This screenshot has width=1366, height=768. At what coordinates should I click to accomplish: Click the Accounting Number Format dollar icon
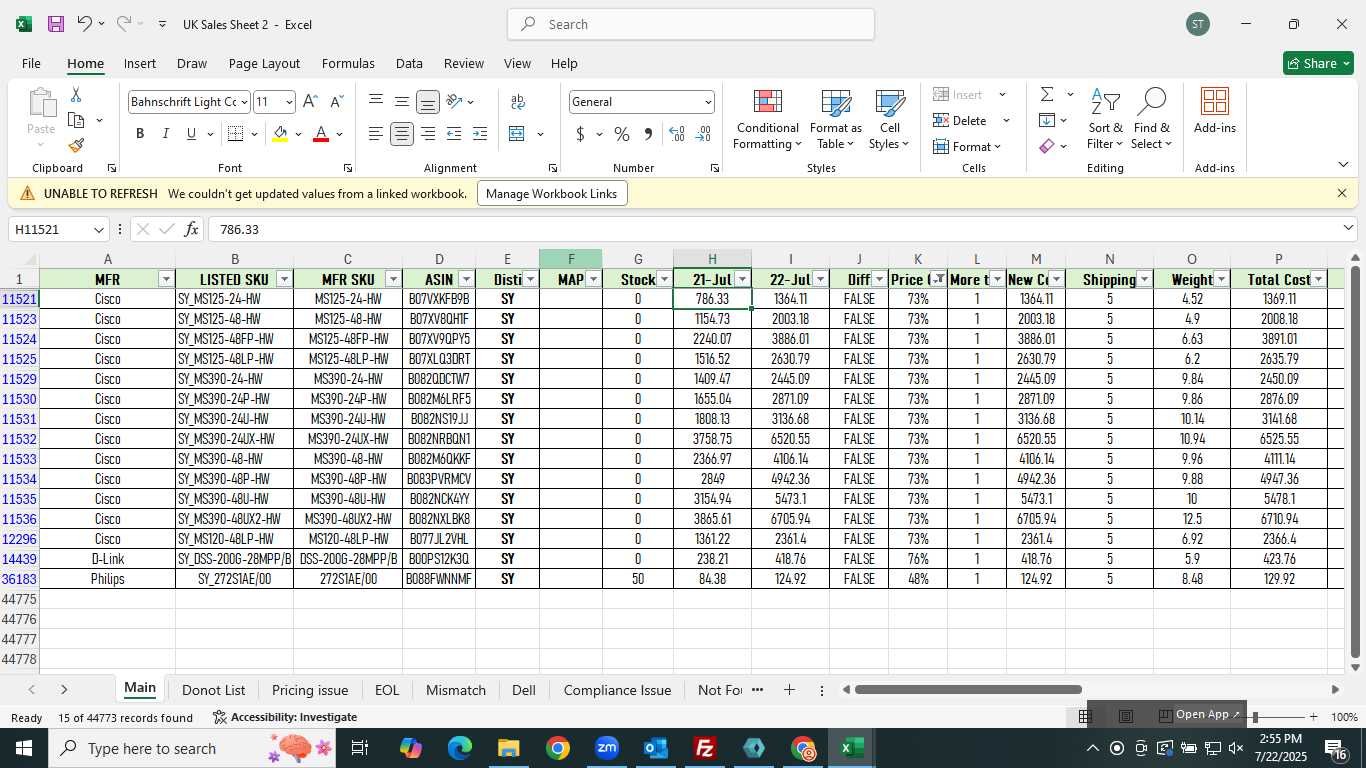point(580,134)
